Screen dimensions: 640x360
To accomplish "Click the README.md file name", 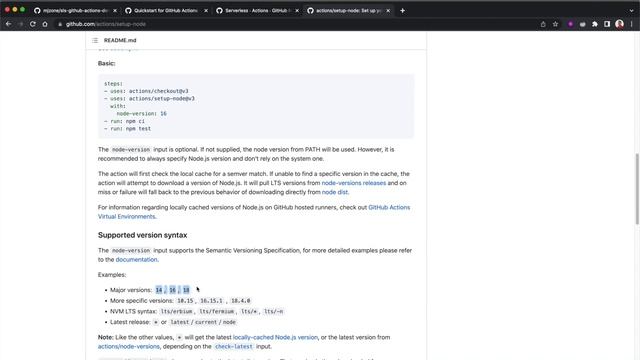I will pyautogui.click(x=120, y=40).
